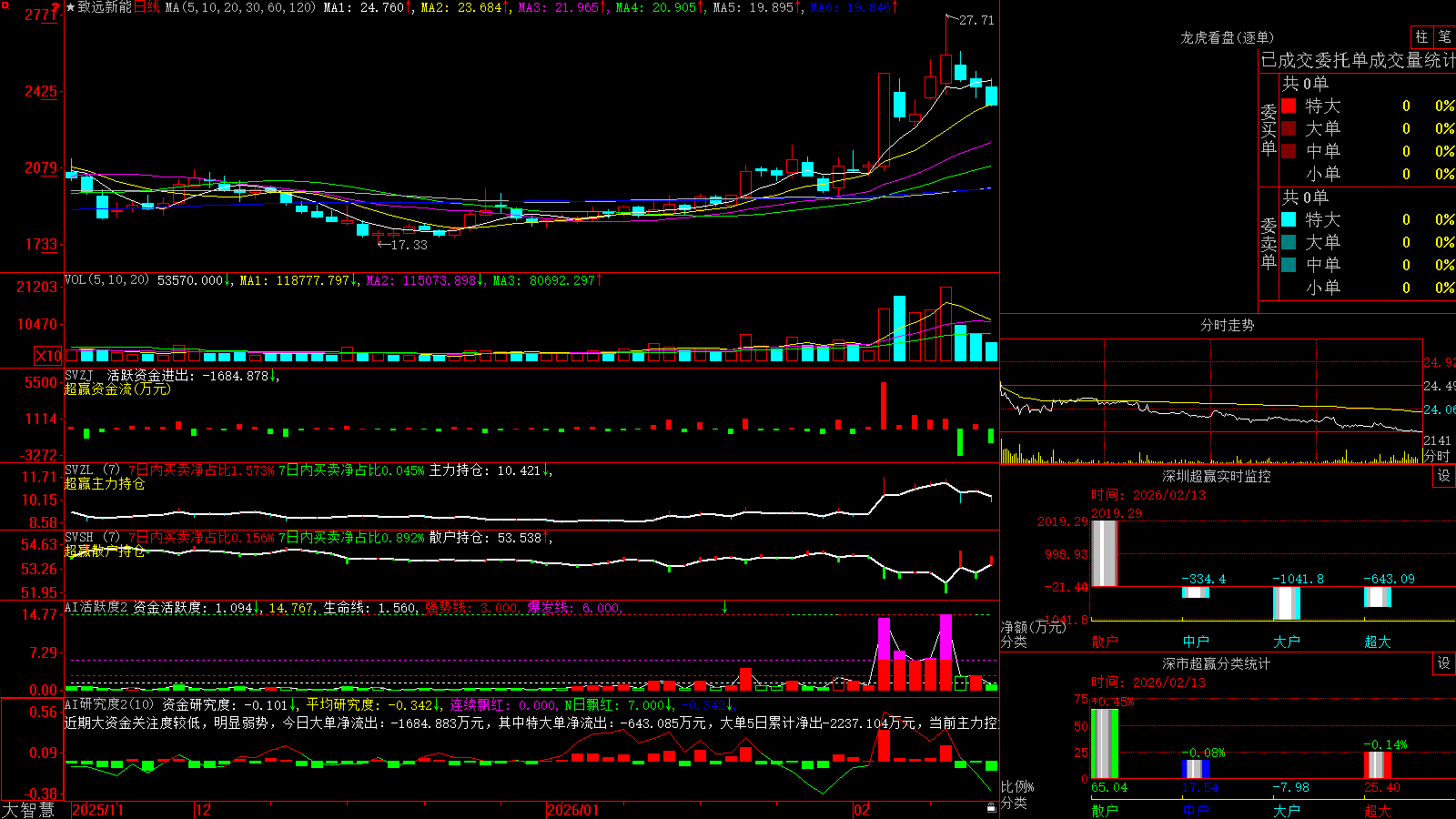Click the 大户 label in 深圳超赢实时监控
Image resolution: width=1456 pixels, height=819 pixels.
[x=1287, y=642]
